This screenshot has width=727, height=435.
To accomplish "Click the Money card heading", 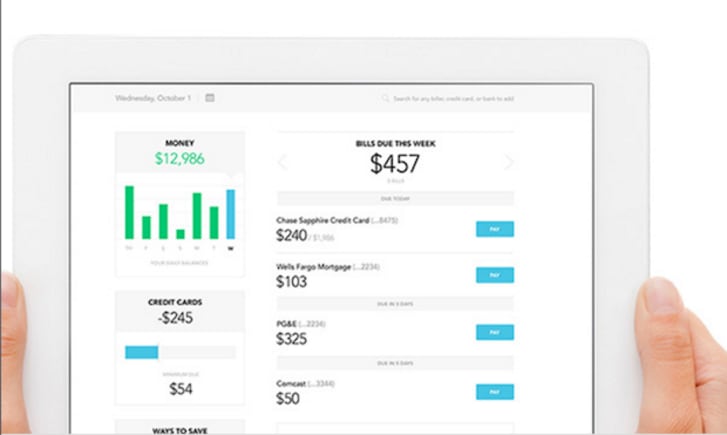I will pyautogui.click(x=180, y=143).
